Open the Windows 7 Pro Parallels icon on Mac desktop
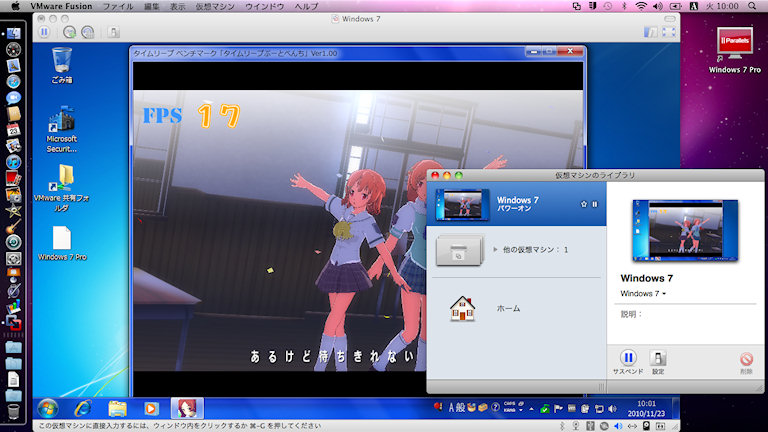This screenshot has width=768, height=432. [x=735, y=50]
